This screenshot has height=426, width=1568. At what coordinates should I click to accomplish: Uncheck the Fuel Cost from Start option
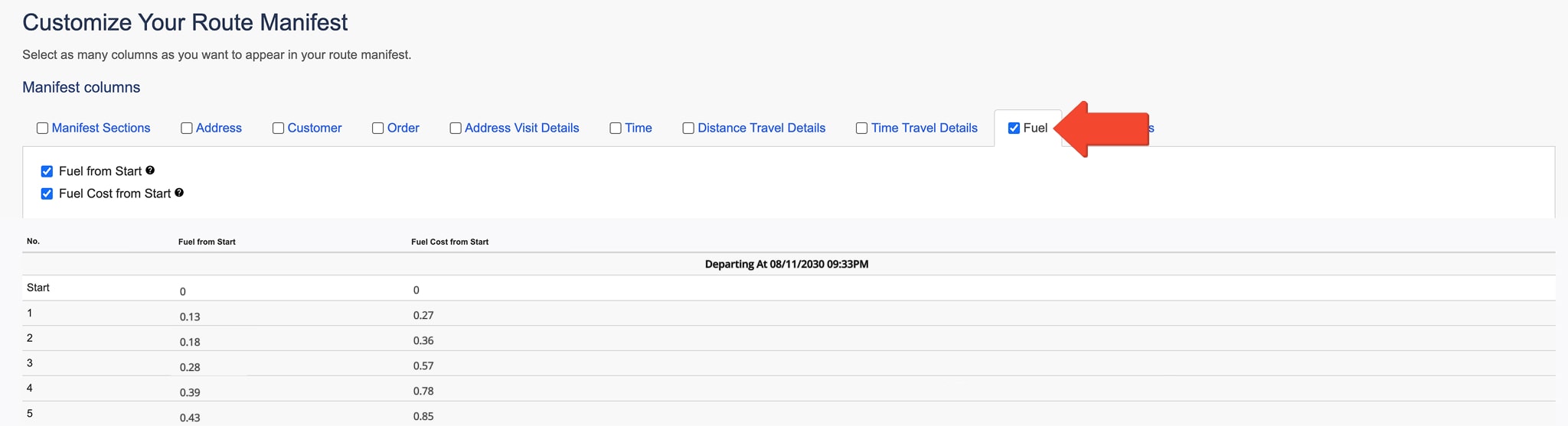[47, 193]
